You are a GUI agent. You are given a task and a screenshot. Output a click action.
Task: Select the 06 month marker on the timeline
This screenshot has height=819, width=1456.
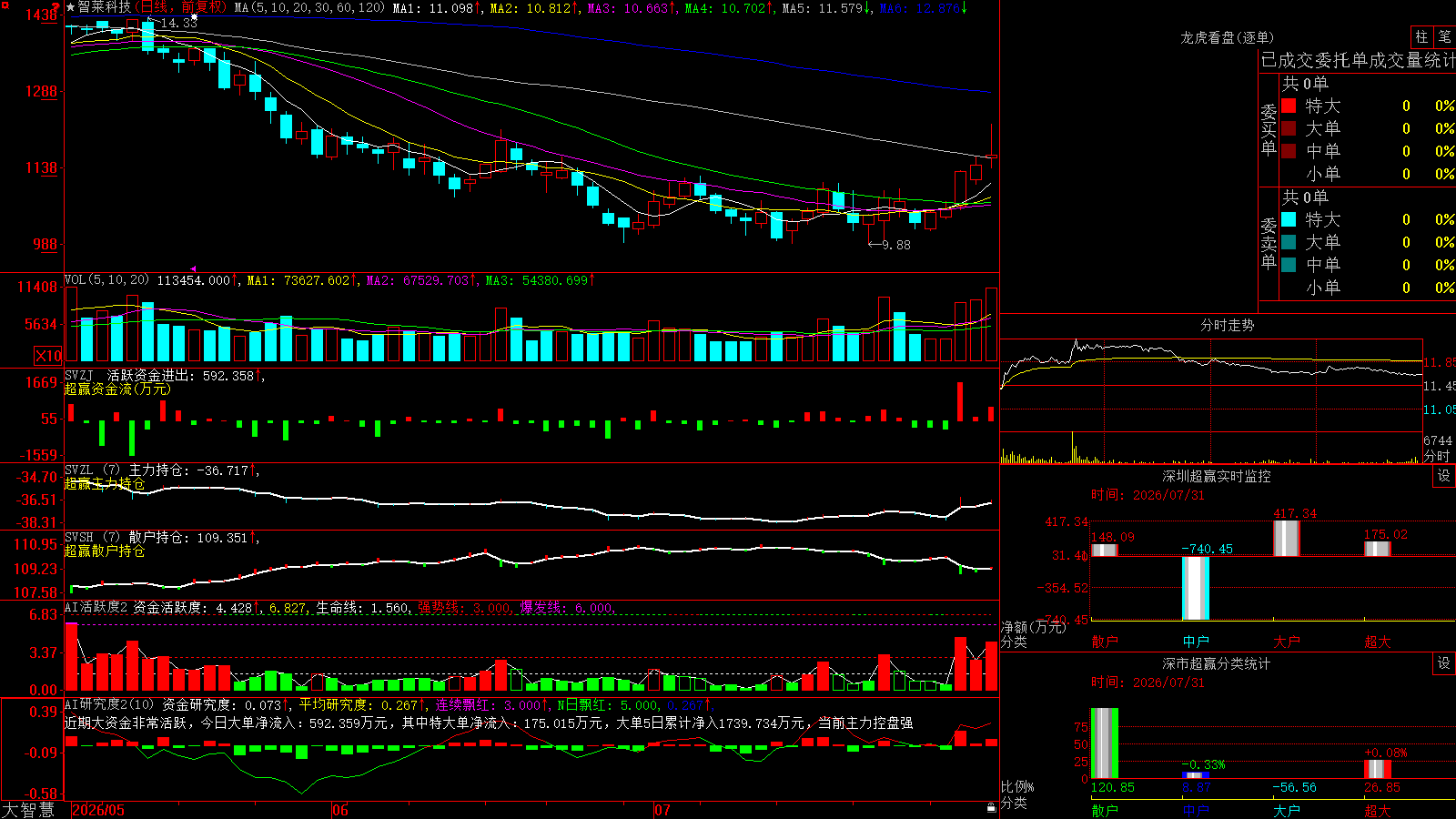click(340, 810)
